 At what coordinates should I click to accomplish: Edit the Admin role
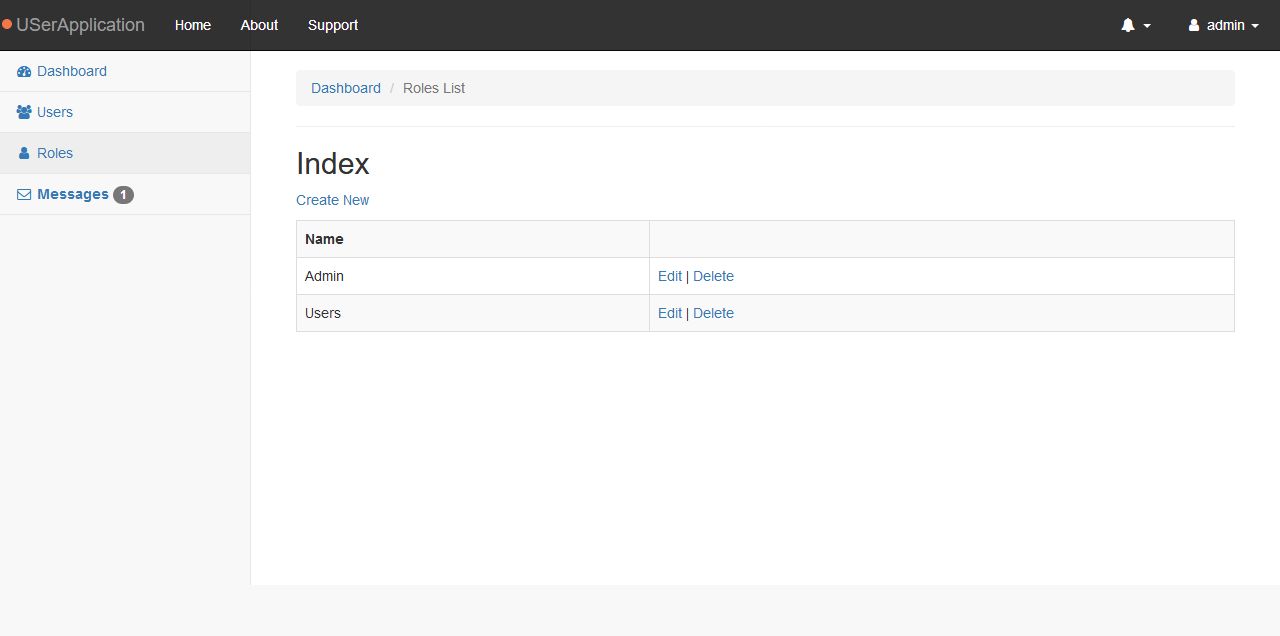[x=670, y=276]
